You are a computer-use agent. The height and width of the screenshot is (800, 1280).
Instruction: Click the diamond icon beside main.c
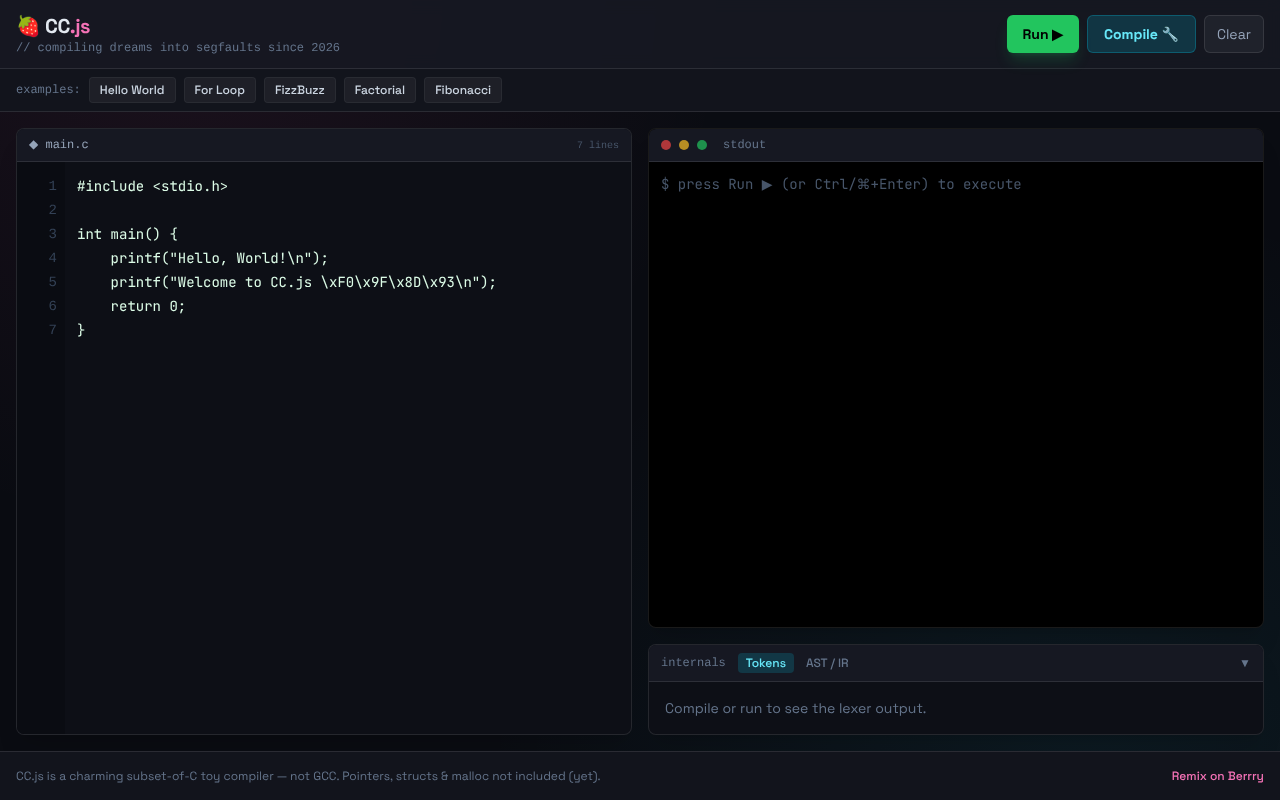point(34,145)
